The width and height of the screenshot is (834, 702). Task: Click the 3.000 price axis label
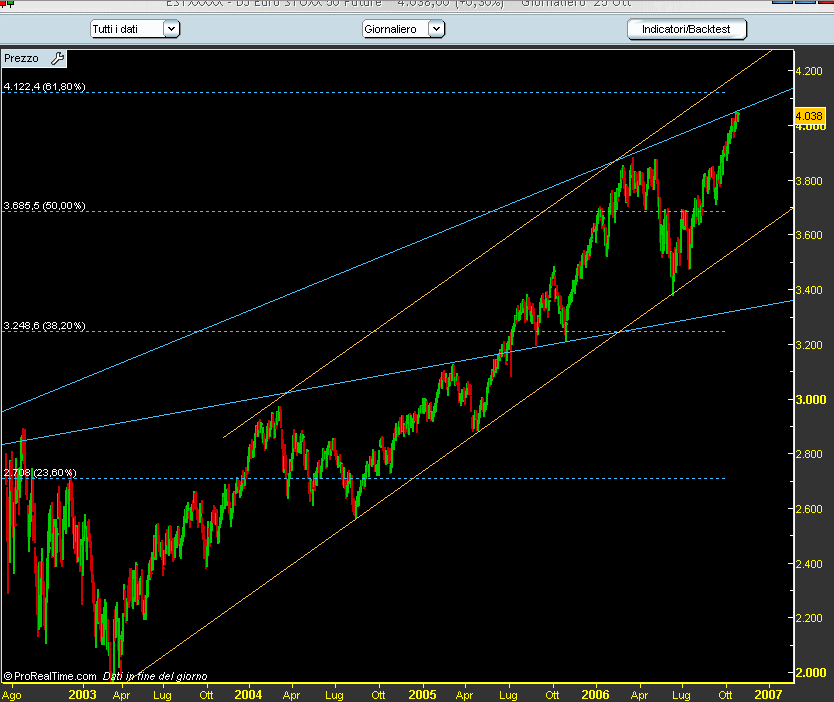point(811,400)
